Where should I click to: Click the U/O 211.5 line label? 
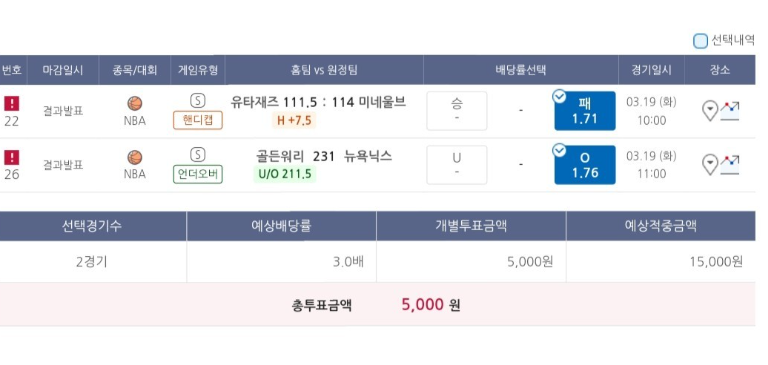[285, 174]
